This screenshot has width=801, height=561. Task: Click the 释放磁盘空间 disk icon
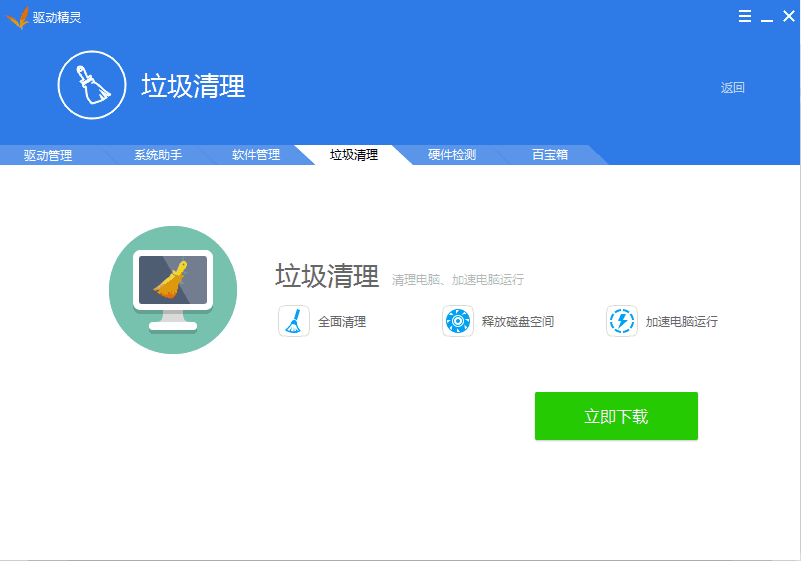[x=458, y=321]
